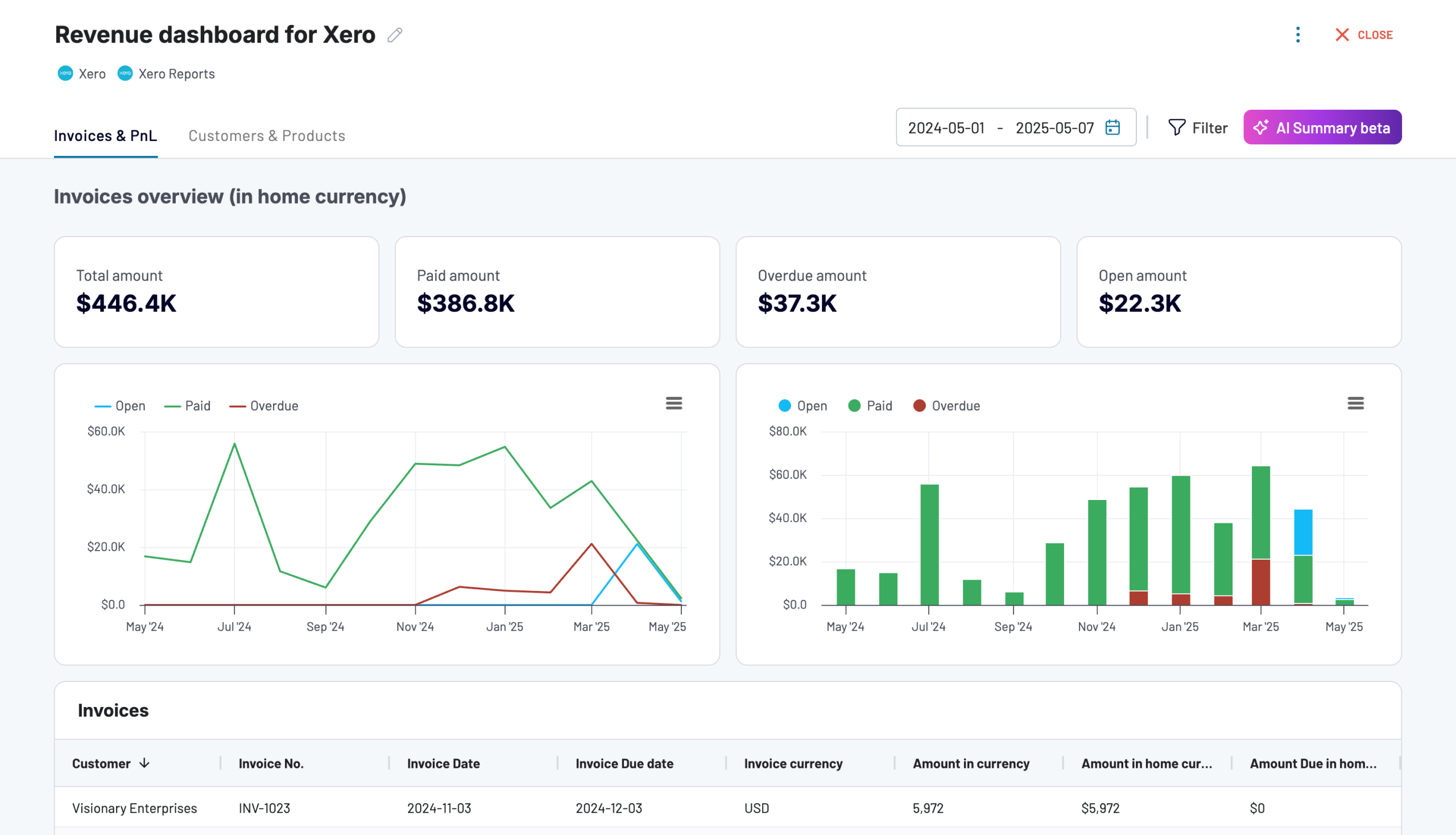Open the calendar date picker icon

point(1113,127)
